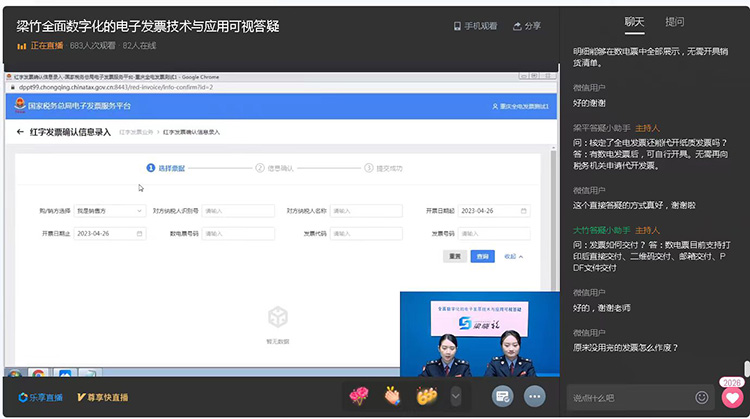Click the heart like button
Screen dimensions: 750x419
pyautogui.click(x=731, y=396)
